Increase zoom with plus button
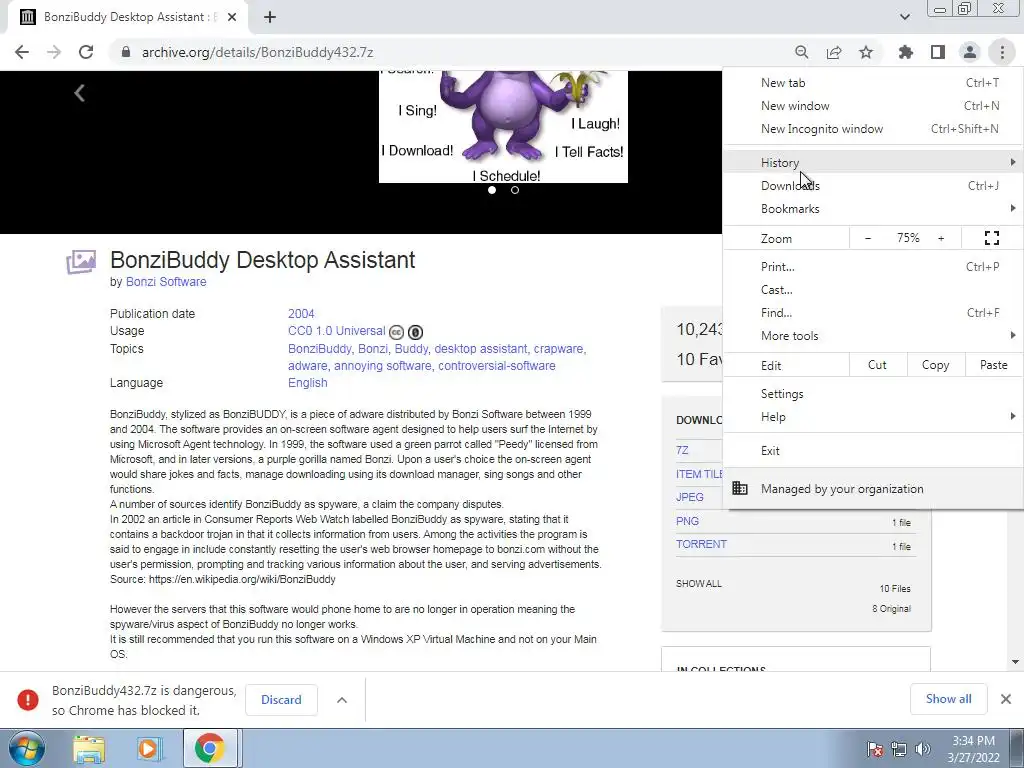Image resolution: width=1024 pixels, height=768 pixels. pos(941,238)
